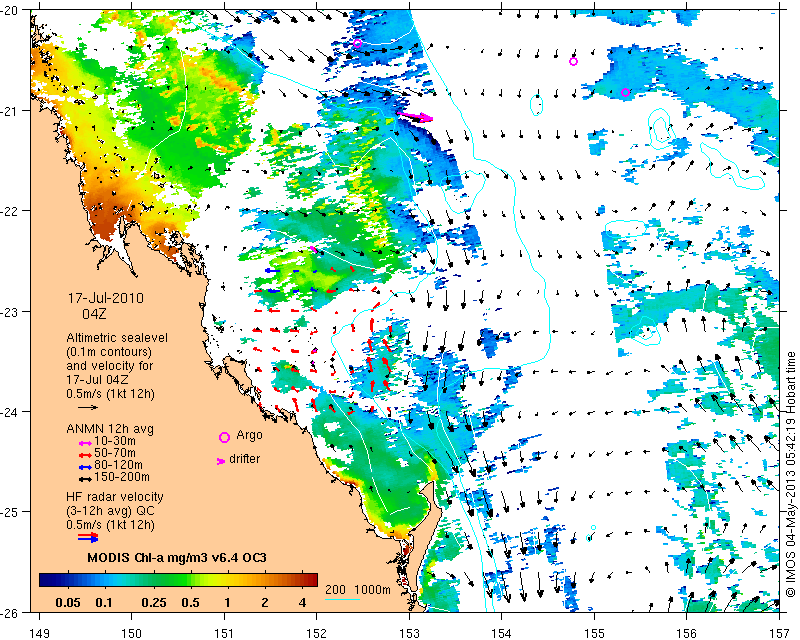Click the 'Altimetric sealevel' legend text
This screenshot has width=800, height=640.
pyautogui.click(x=117, y=338)
